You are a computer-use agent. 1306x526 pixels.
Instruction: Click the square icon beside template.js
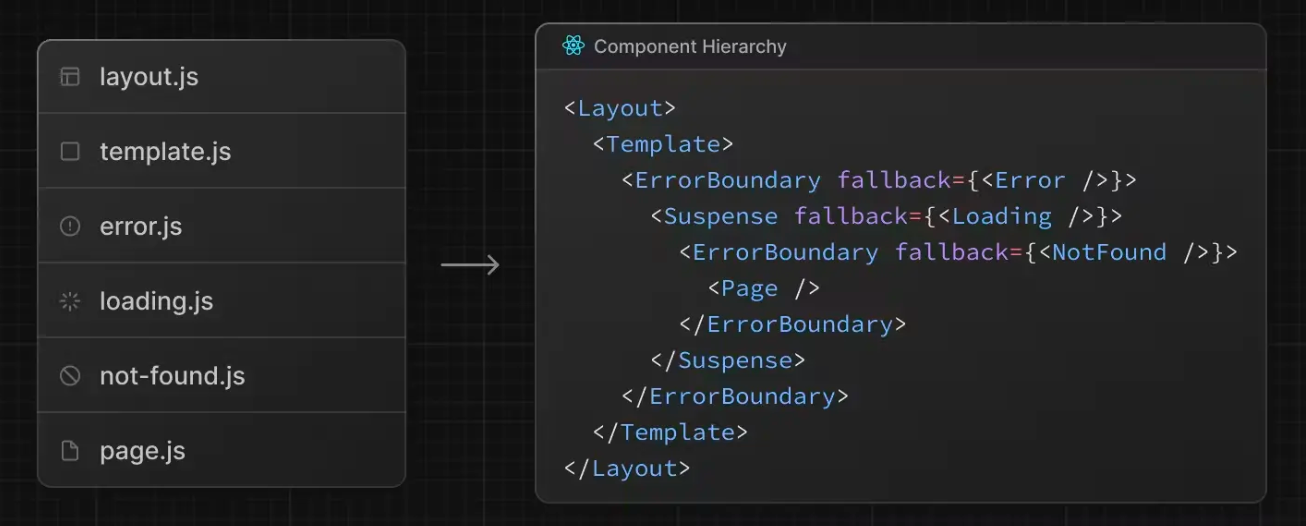pyautogui.click(x=70, y=152)
